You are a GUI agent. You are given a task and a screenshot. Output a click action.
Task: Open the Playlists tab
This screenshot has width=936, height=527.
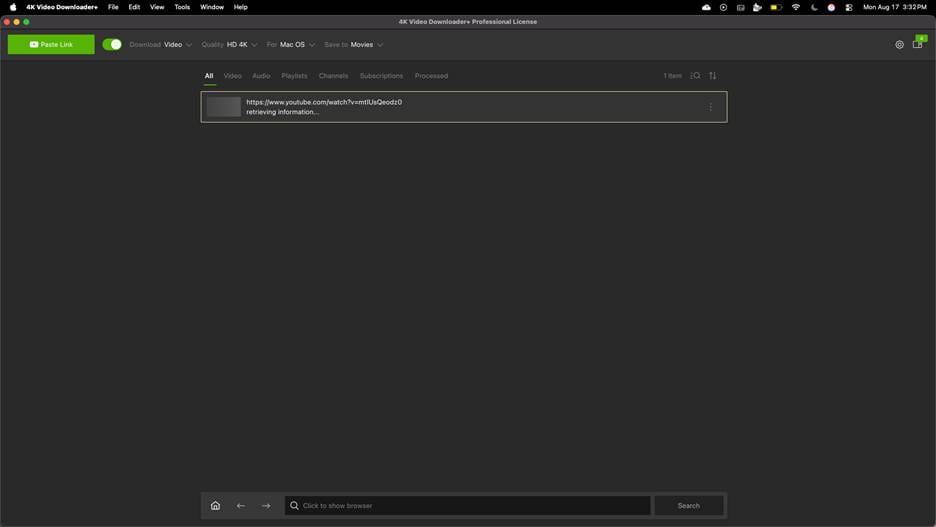coord(294,76)
